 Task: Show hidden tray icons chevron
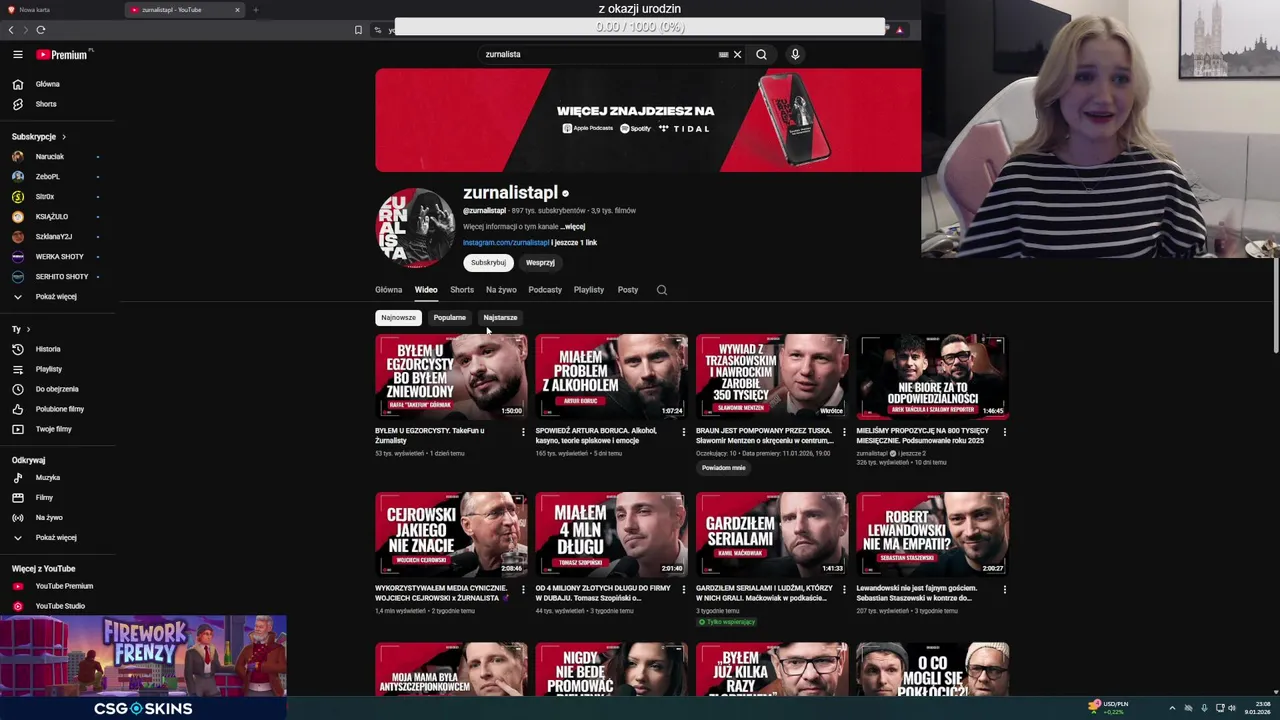[x=1172, y=708]
